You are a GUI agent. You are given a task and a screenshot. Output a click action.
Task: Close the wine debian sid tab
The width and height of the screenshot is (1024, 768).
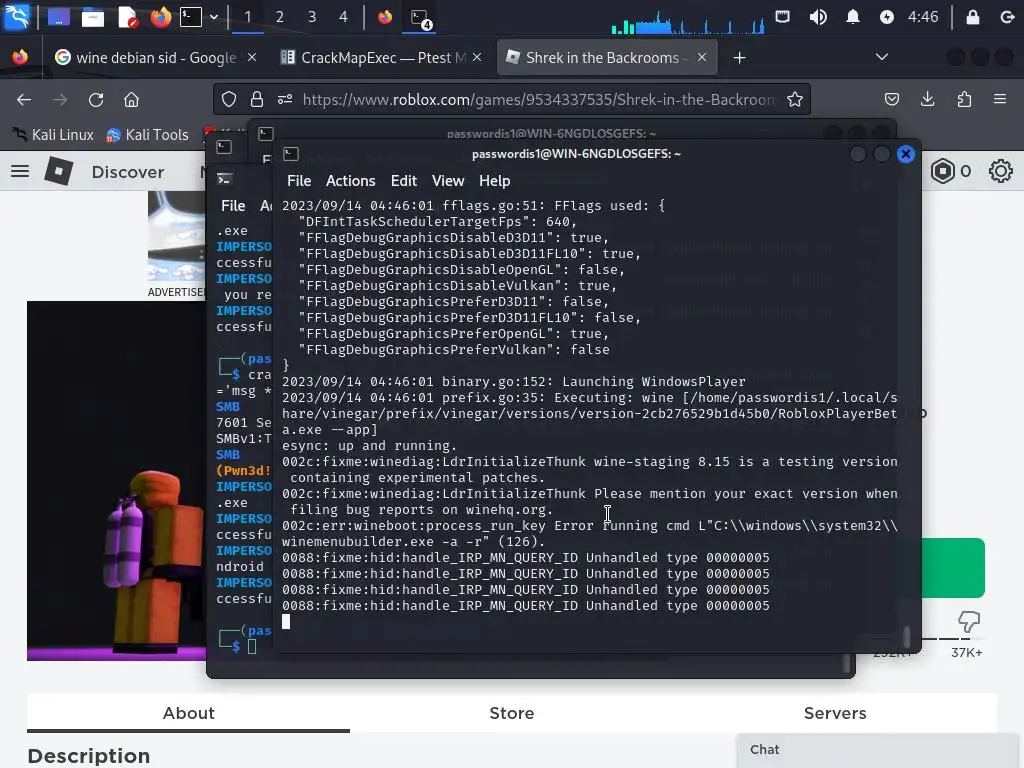tap(252, 57)
